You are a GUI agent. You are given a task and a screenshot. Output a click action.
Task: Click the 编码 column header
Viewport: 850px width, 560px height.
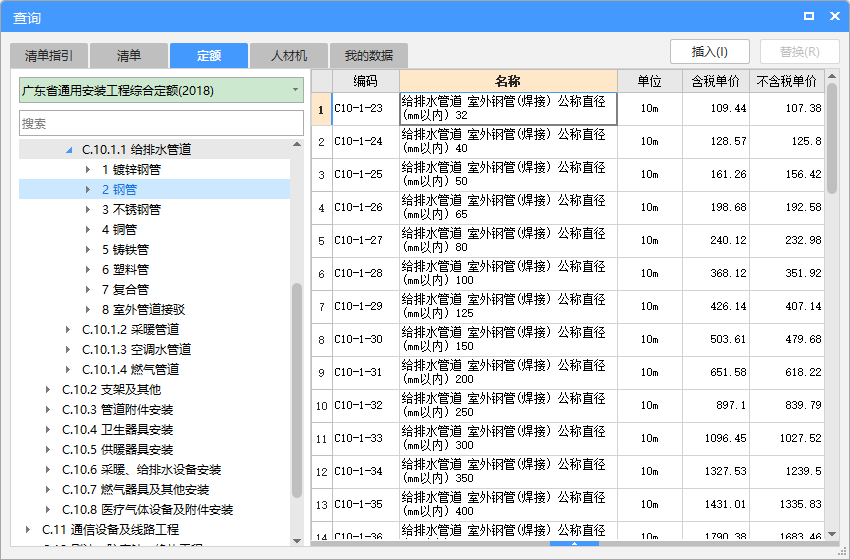[366, 81]
